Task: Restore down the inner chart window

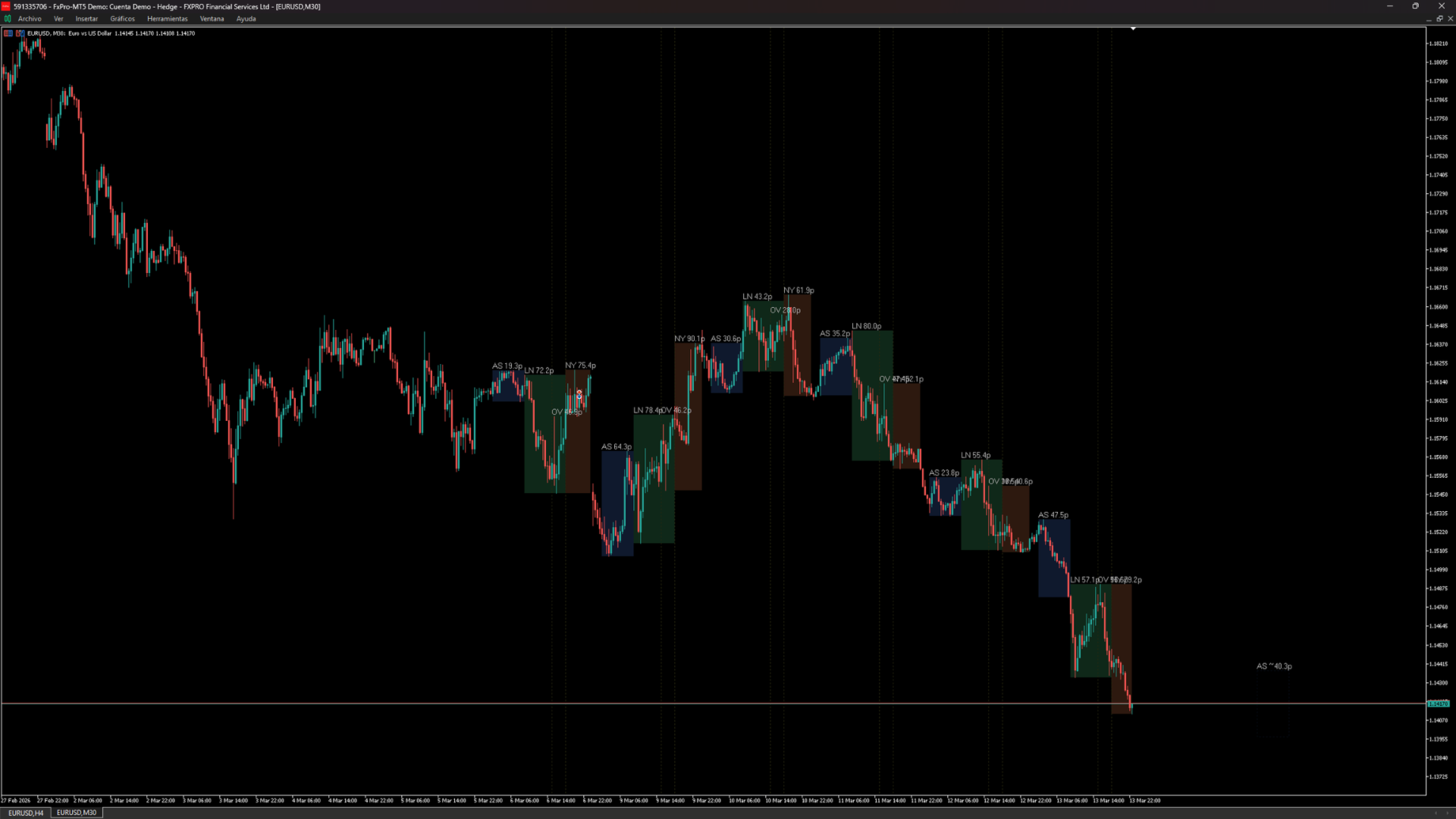Action: (1439, 19)
